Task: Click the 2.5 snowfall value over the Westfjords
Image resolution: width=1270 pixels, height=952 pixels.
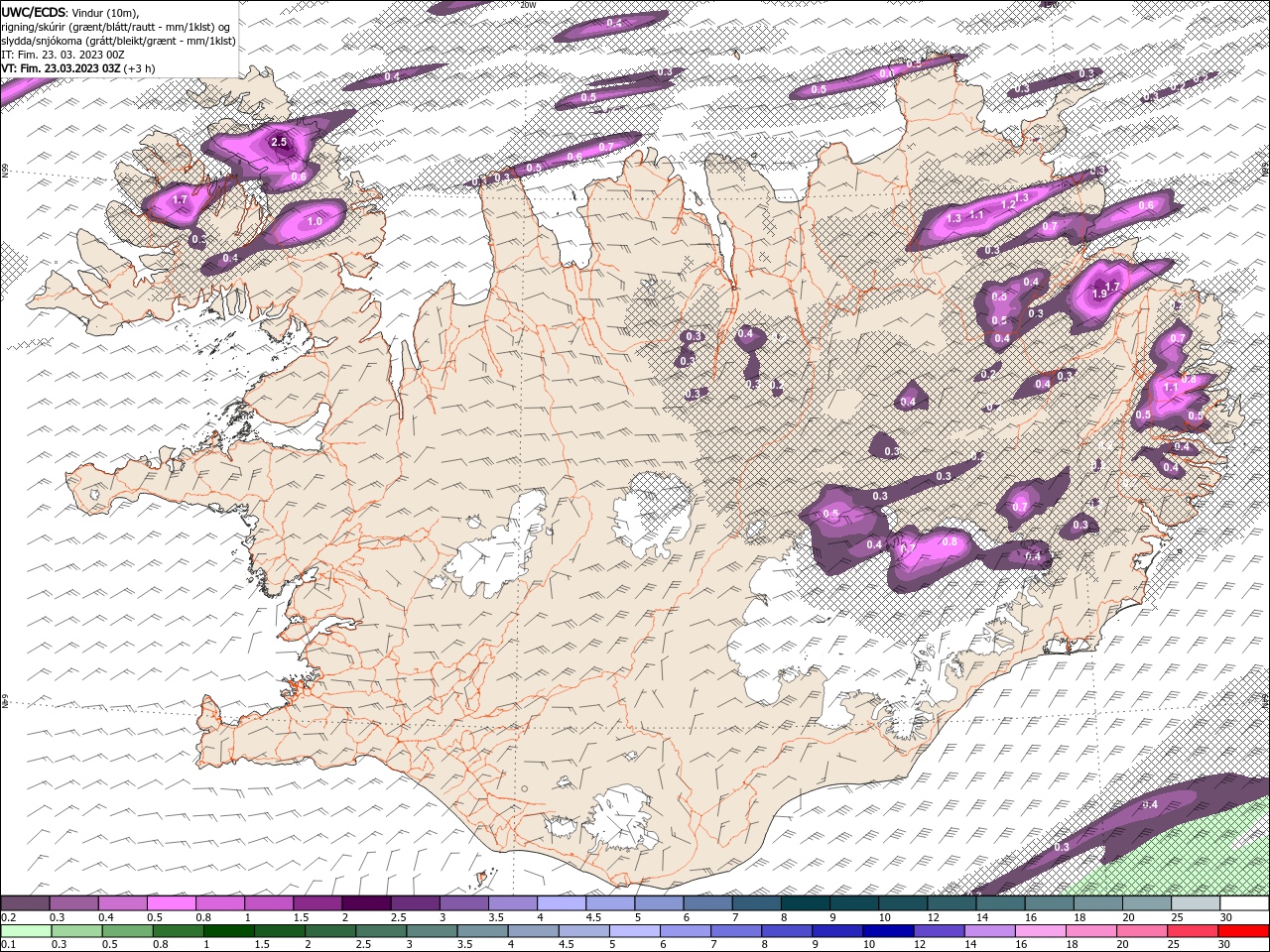Action: pyautogui.click(x=279, y=142)
